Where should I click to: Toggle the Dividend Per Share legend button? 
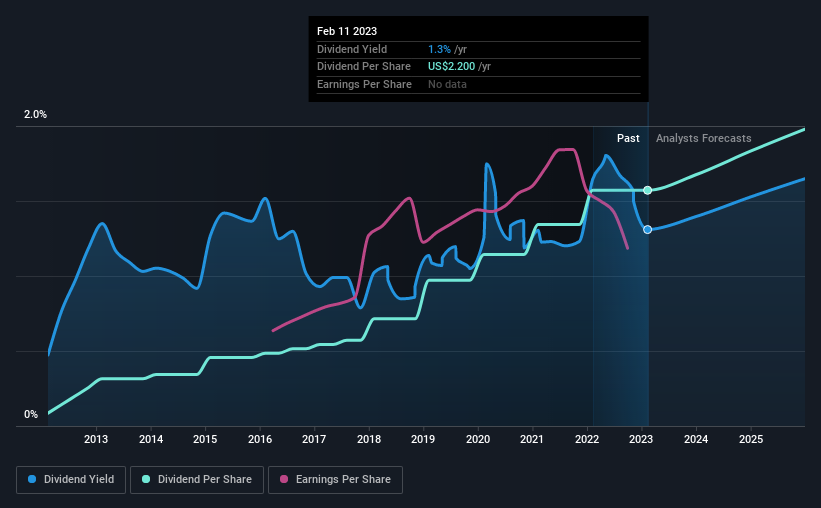click(x=197, y=480)
